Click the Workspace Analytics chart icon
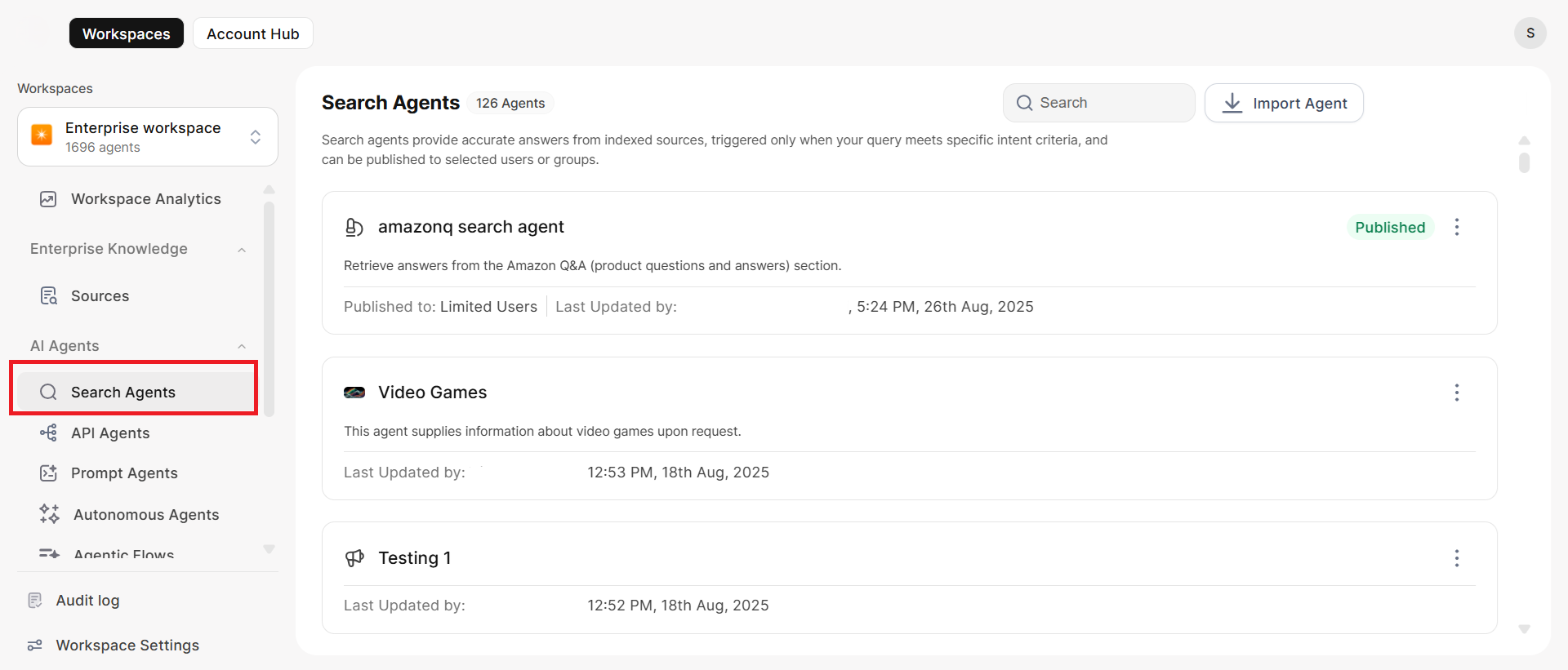The width and height of the screenshot is (1568, 670). [x=48, y=199]
